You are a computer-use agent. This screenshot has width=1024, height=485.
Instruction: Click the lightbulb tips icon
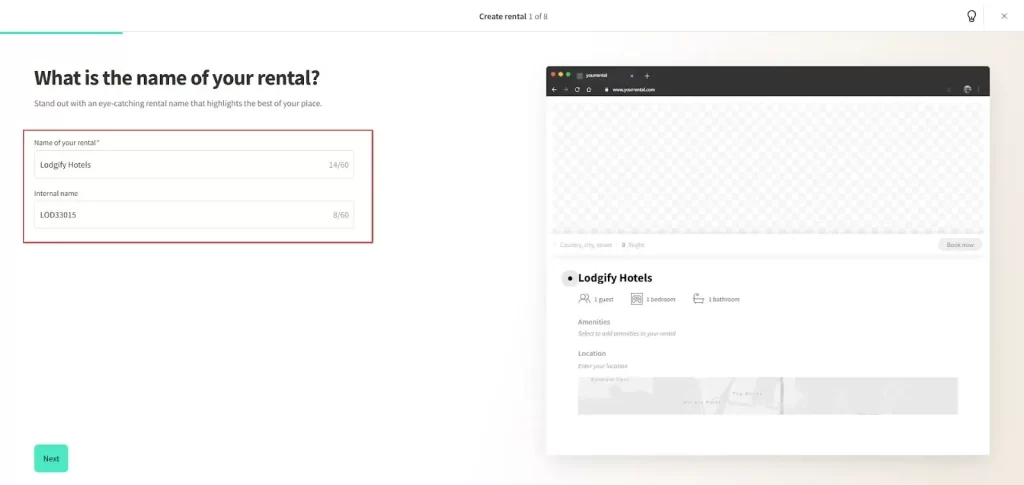(x=971, y=16)
